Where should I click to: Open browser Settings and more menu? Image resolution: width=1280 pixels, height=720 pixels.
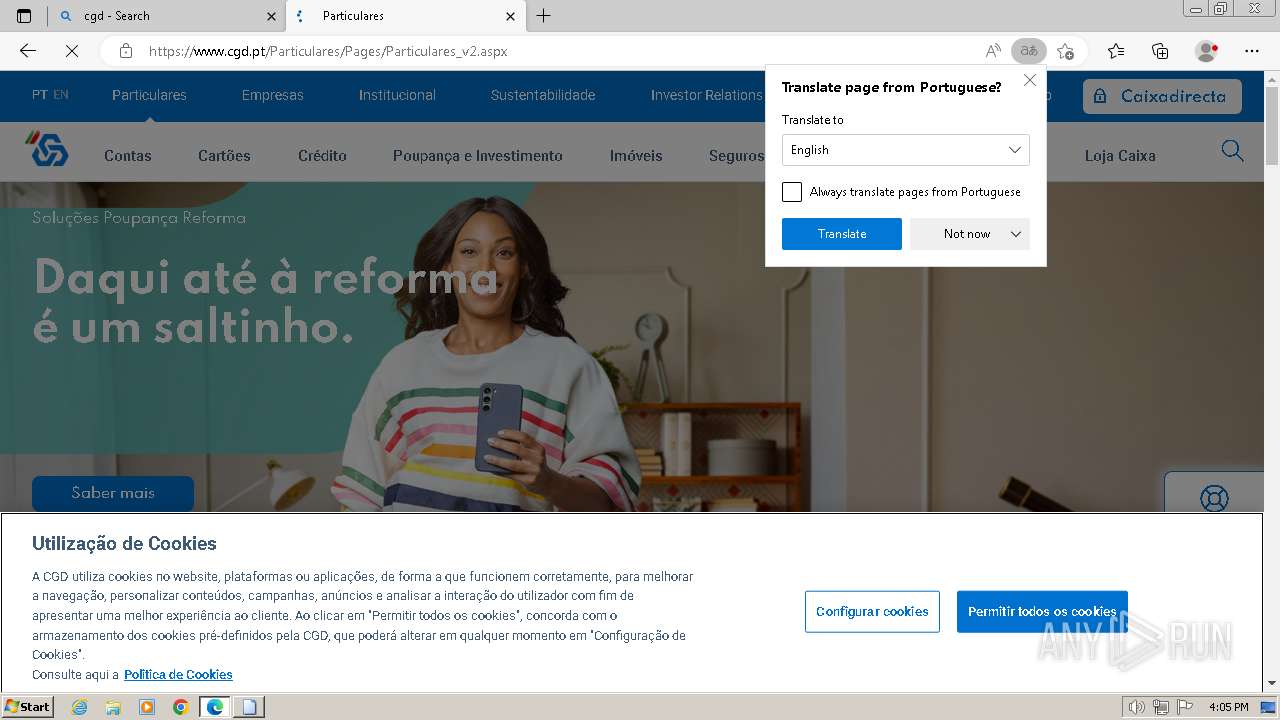click(x=1252, y=51)
